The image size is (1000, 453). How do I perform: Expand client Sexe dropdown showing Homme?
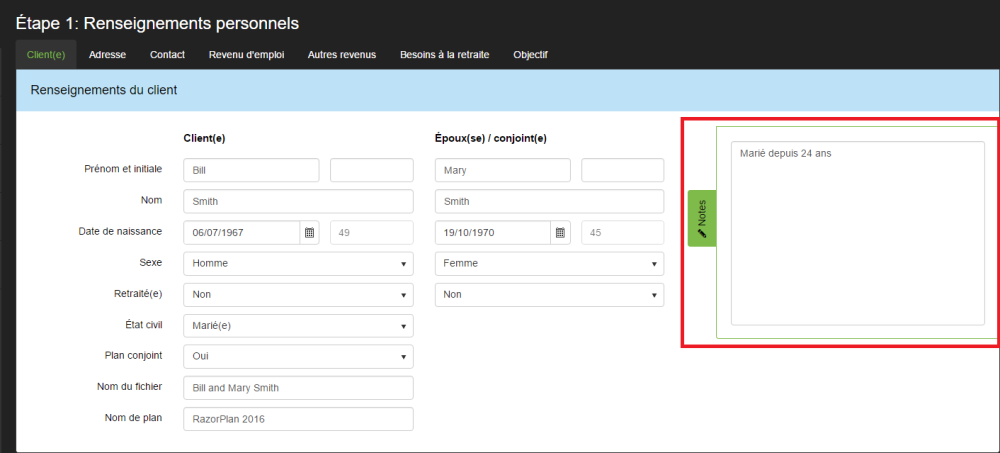(298, 264)
